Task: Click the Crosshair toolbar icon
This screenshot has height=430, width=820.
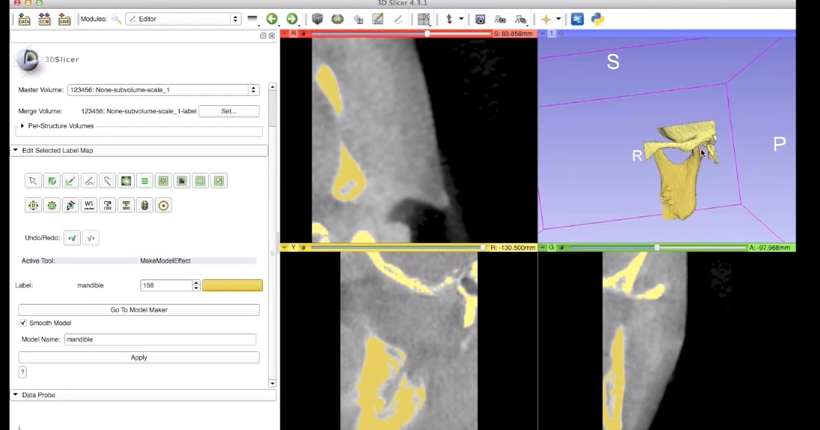Action: pos(546,19)
